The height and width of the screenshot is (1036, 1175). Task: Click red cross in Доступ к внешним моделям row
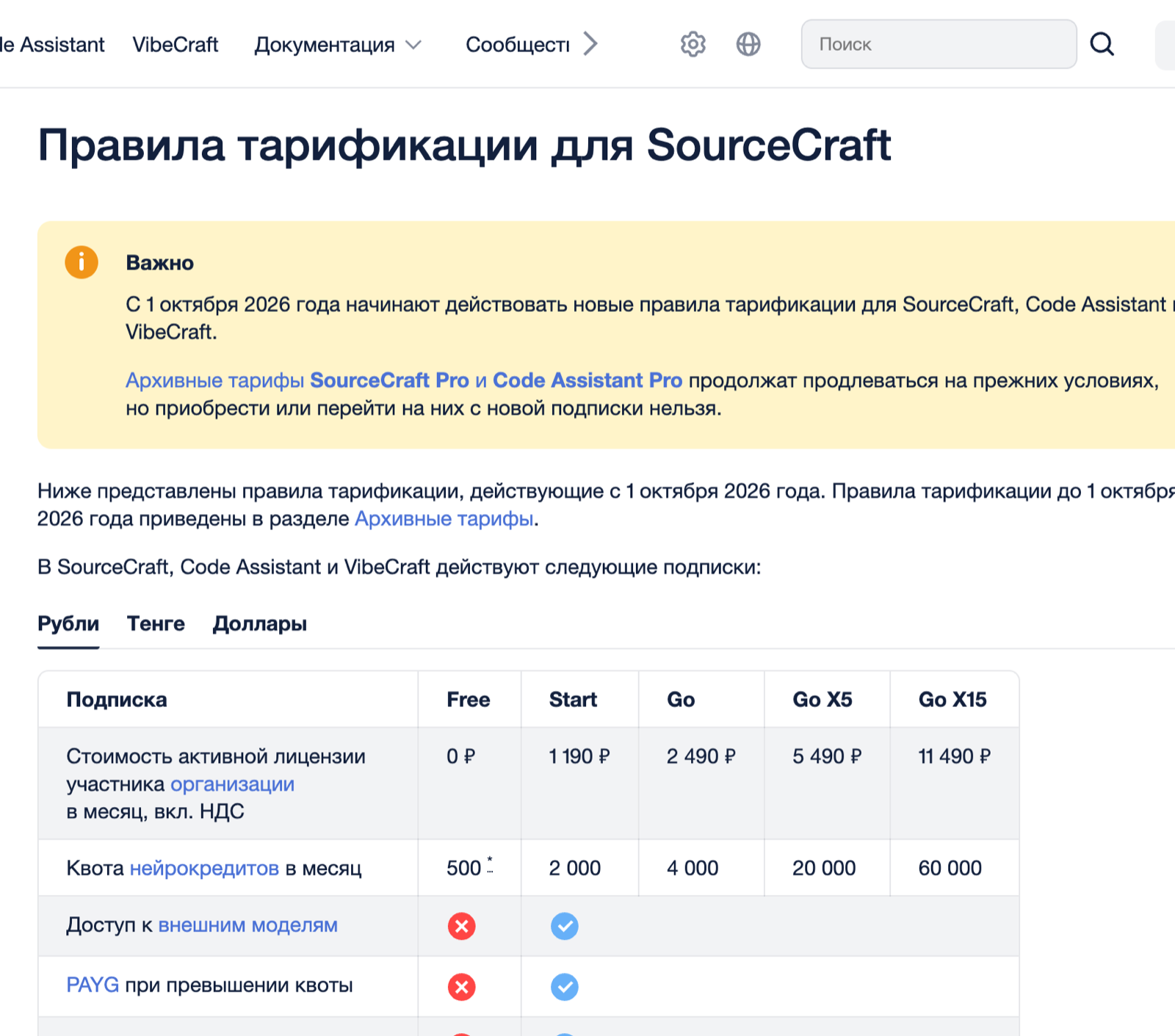[462, 926]
